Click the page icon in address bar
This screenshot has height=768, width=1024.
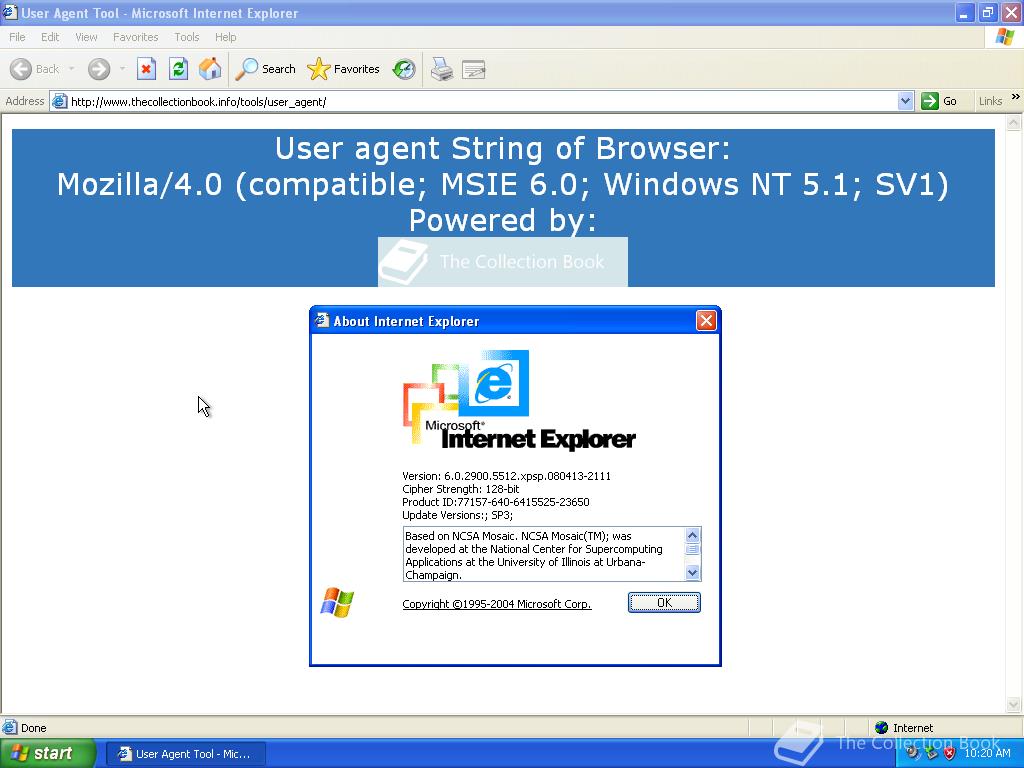59,101
